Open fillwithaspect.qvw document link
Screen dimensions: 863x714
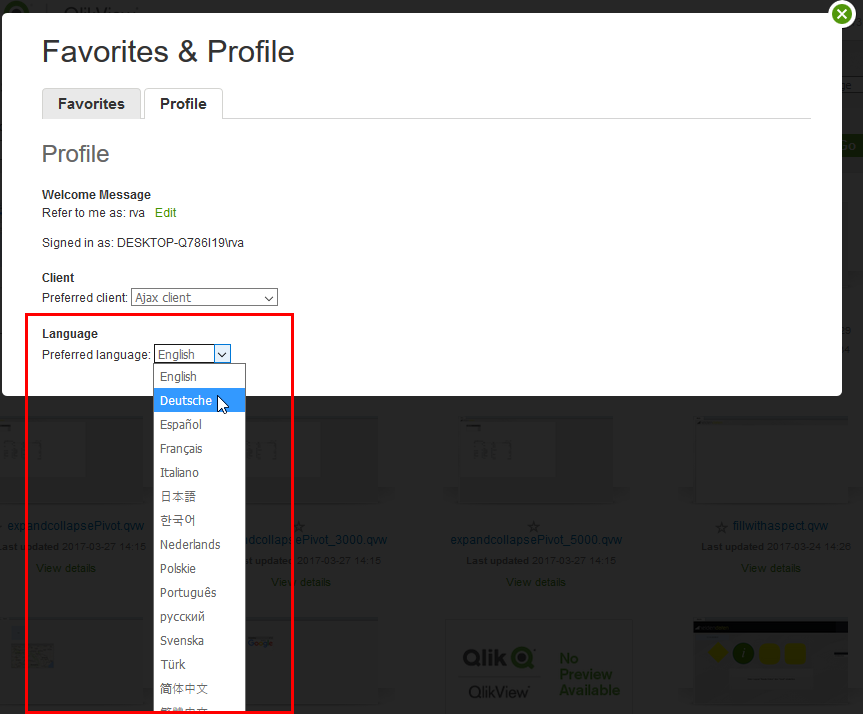pyautogui.click(x=780, y=526)
